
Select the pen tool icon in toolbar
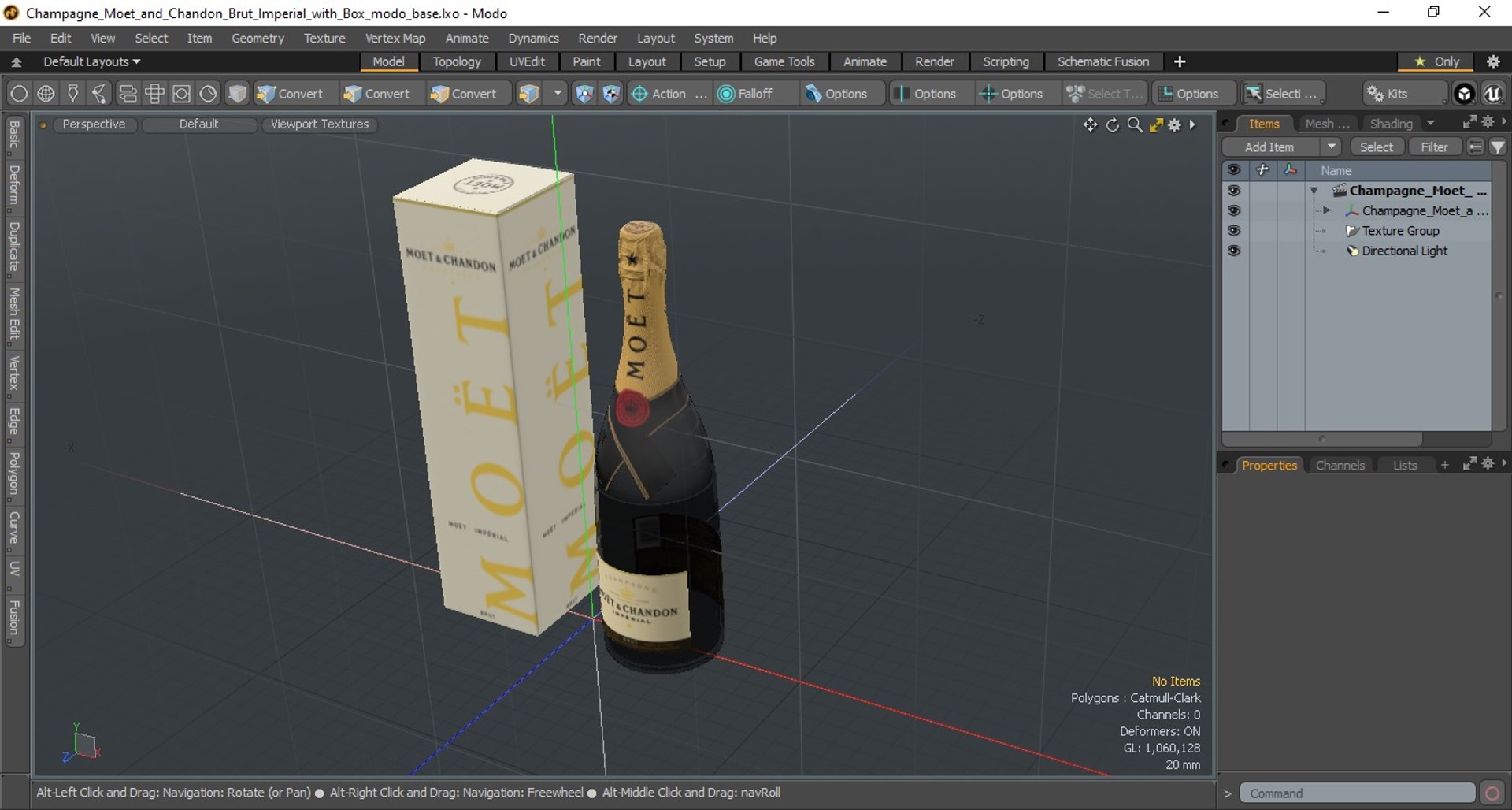point(72,94)
